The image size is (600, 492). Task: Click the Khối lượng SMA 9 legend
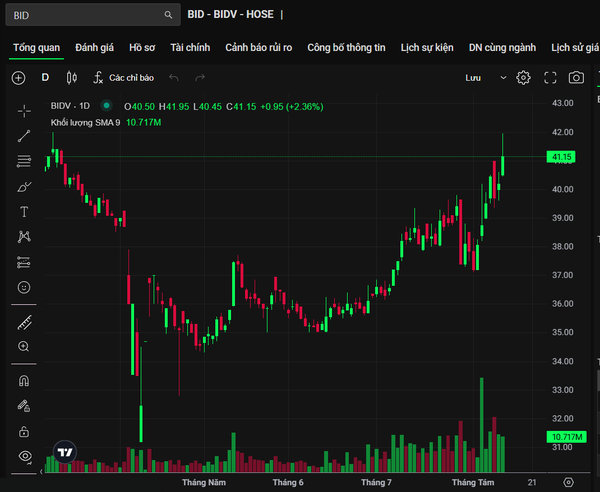[x=85, y=122]
